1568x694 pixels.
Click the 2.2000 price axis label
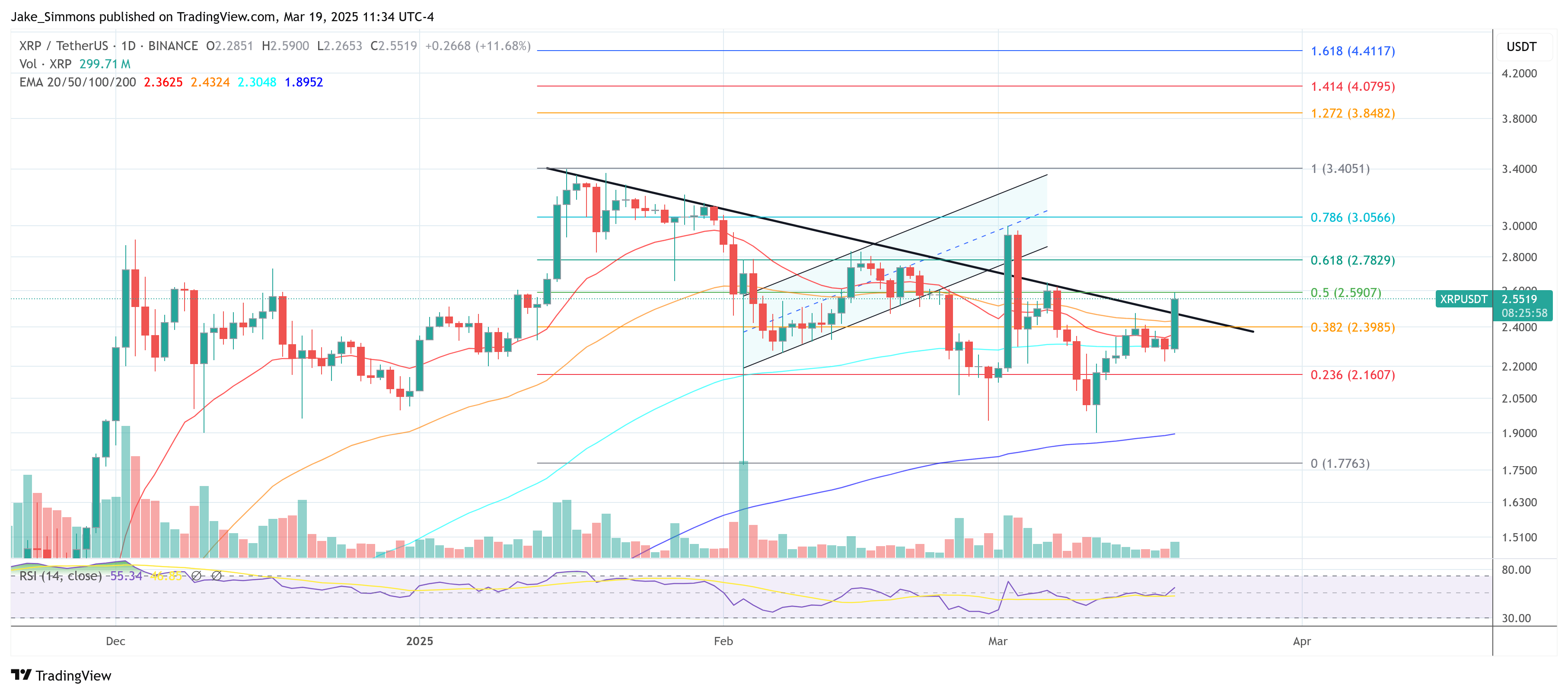1519,367
